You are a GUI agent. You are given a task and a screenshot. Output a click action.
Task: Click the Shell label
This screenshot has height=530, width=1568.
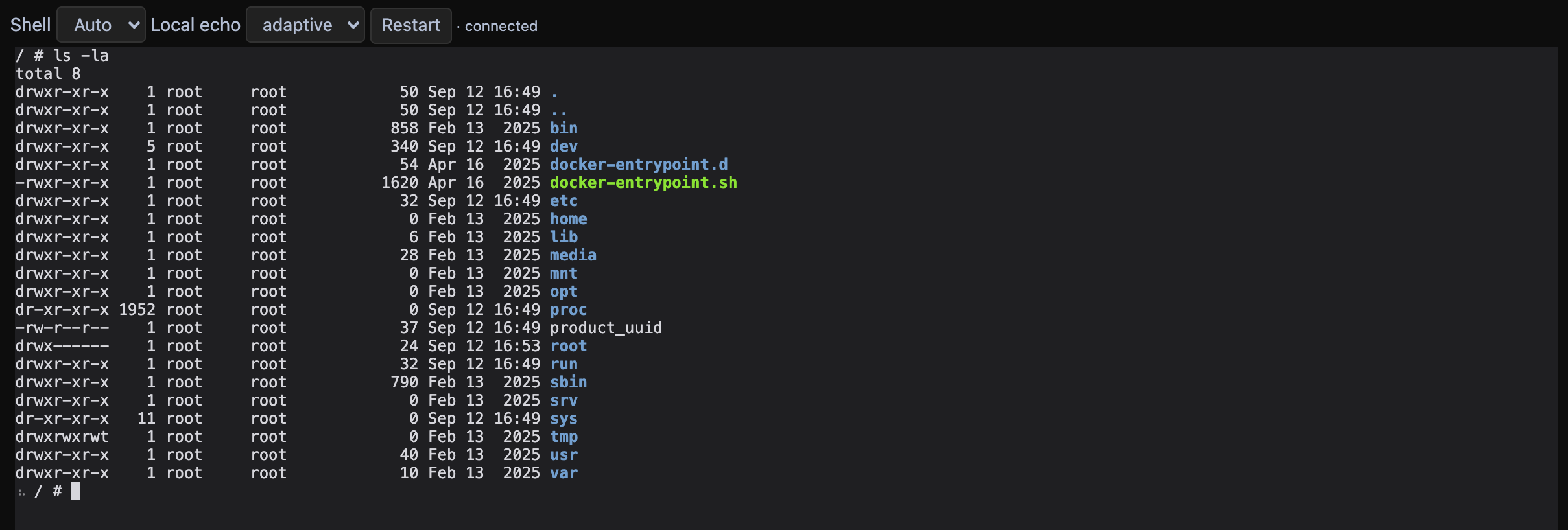point(30,25)
